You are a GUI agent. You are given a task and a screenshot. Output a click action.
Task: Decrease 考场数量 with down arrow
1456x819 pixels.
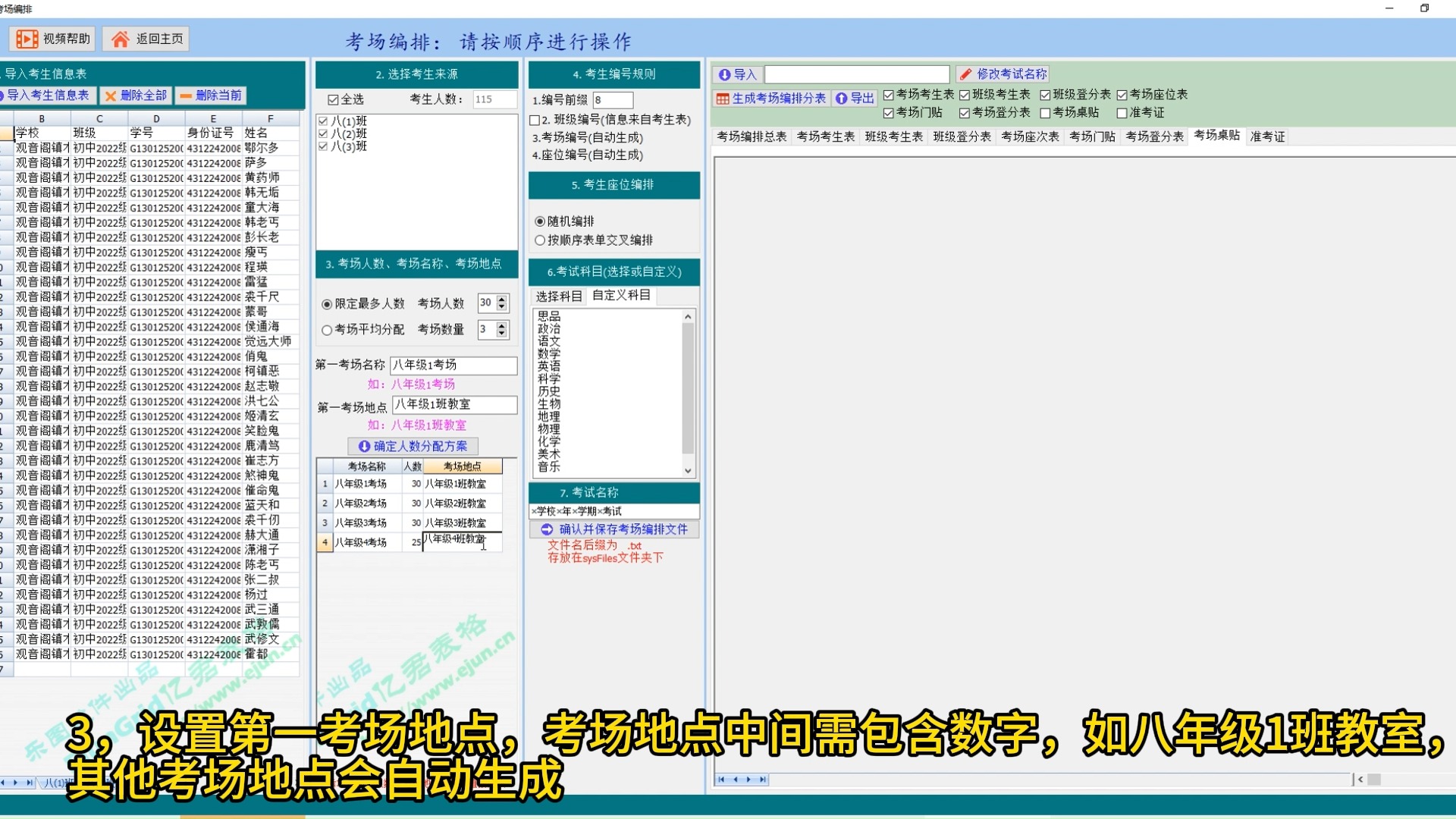pos(501,334)
